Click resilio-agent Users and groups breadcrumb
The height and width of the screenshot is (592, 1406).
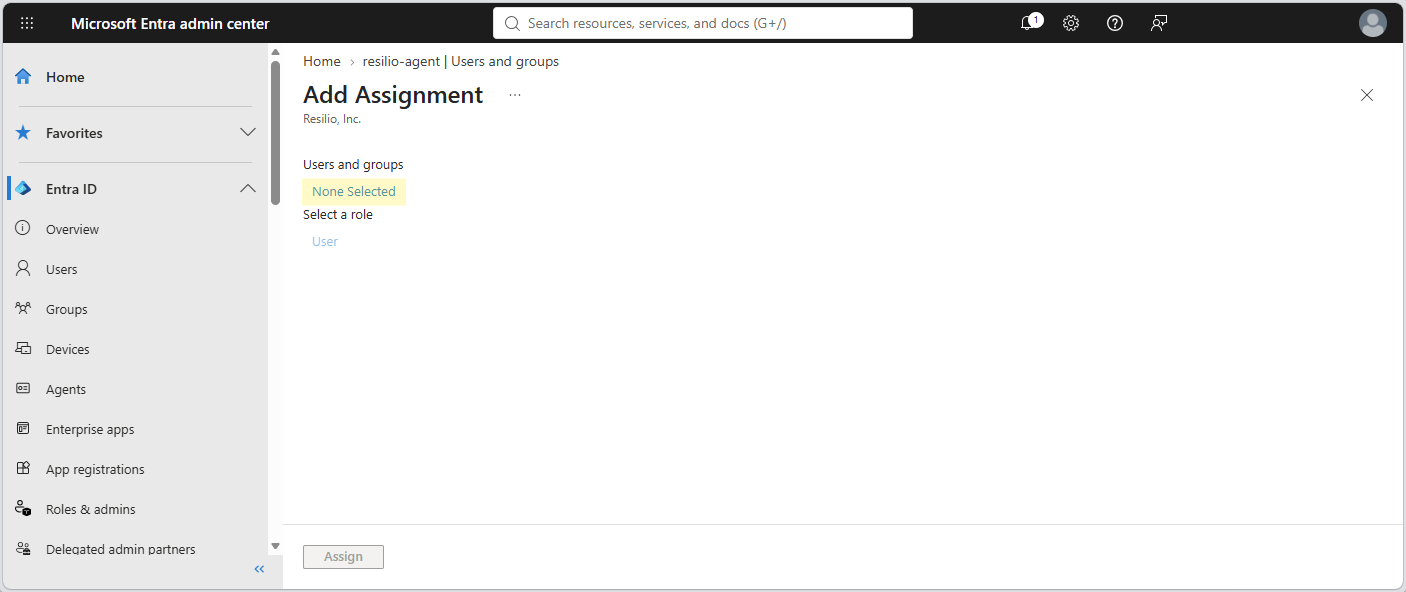coord(461,61)
